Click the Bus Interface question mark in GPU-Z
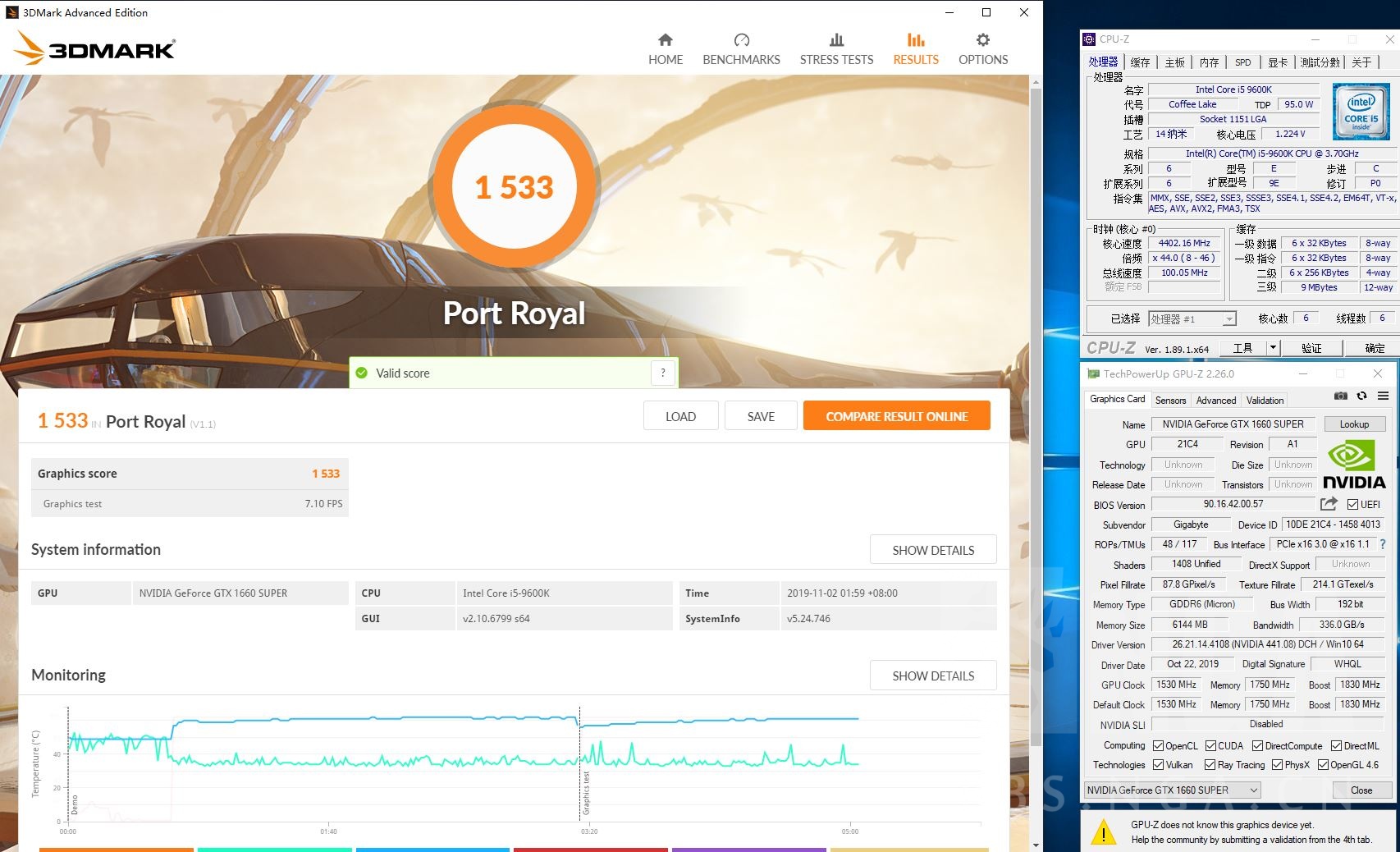 pyautogui.click(x=1383, y=544)
